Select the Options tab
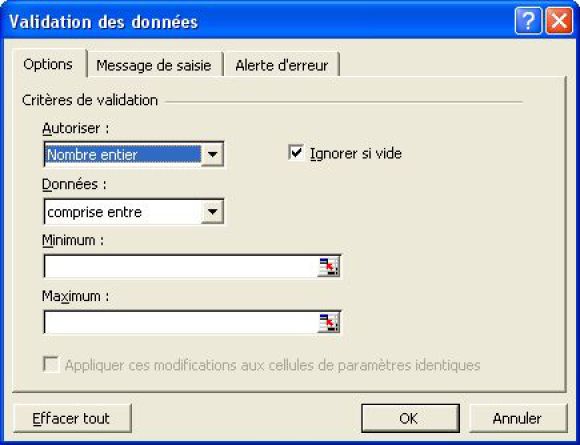 click(x=48, y=64)
